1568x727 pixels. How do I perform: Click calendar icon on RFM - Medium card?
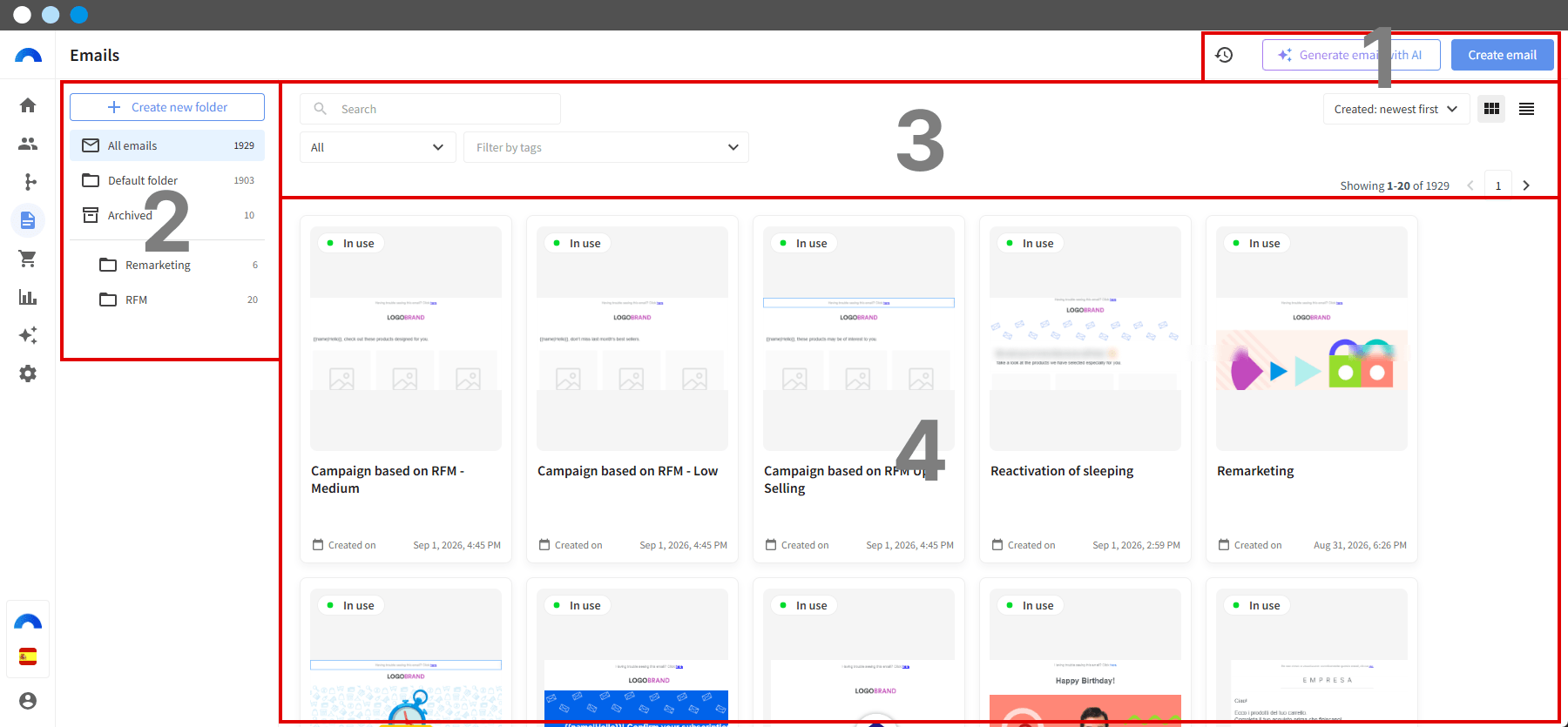[318, 545]
